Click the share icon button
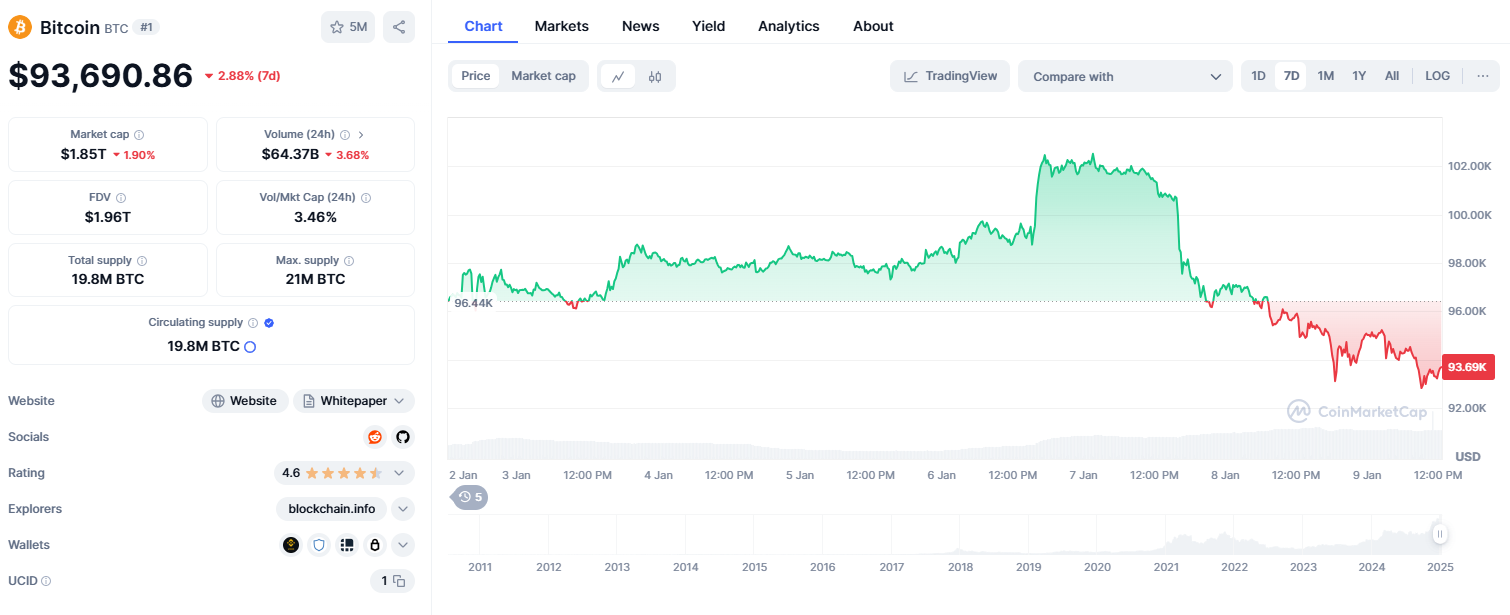This screenshot has width=1510, height=615. tap(399, 27)
